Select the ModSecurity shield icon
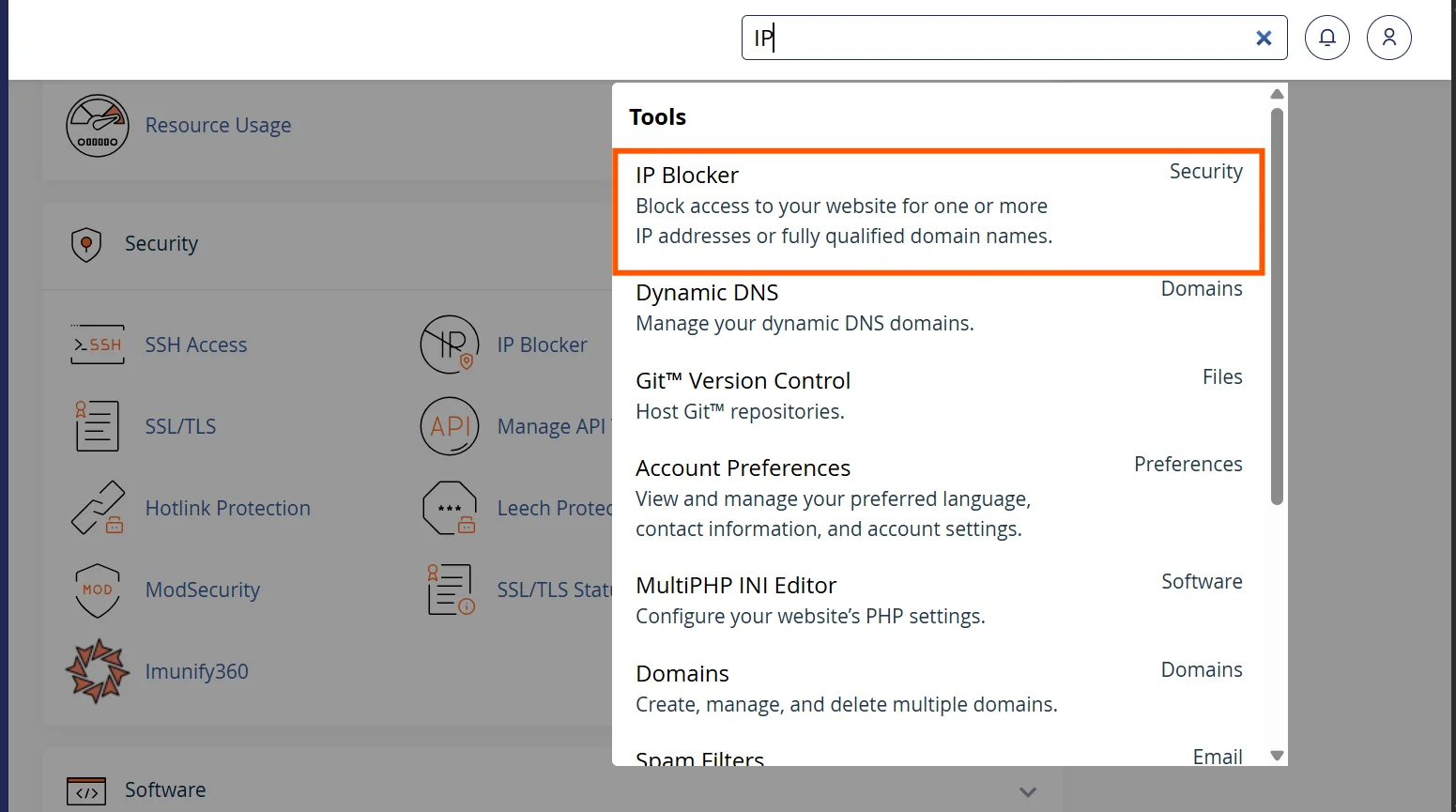 tap(97, 590)
